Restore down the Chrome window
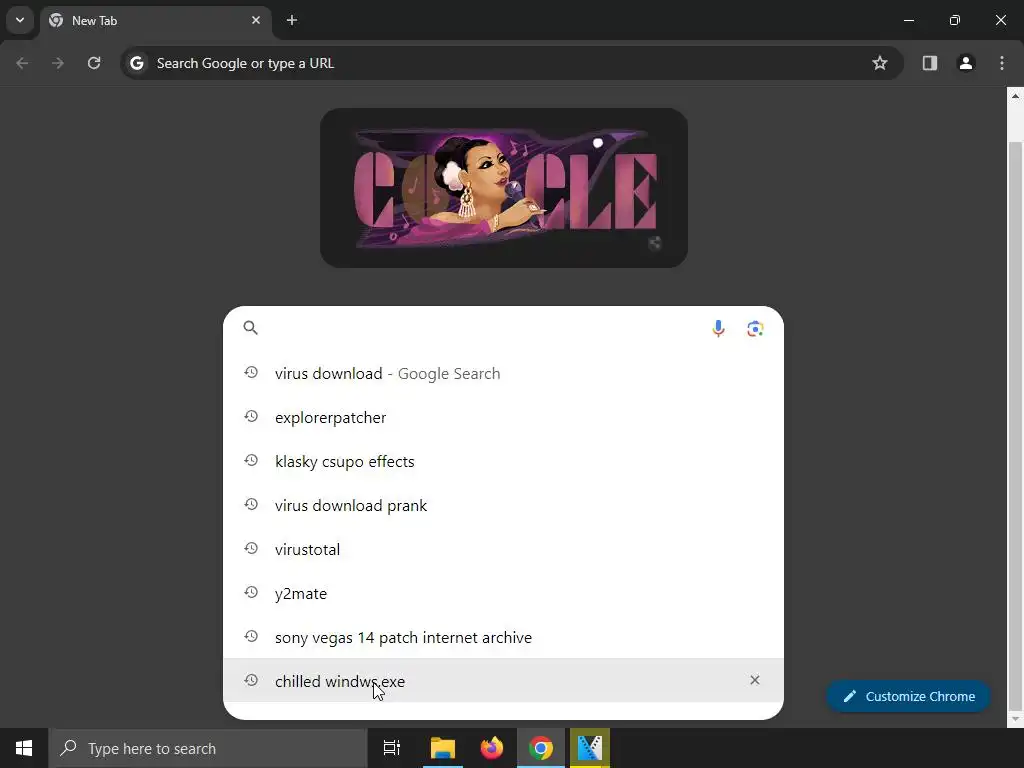The width and height of the screenshot is (1024, 768). tap(955, 20)
